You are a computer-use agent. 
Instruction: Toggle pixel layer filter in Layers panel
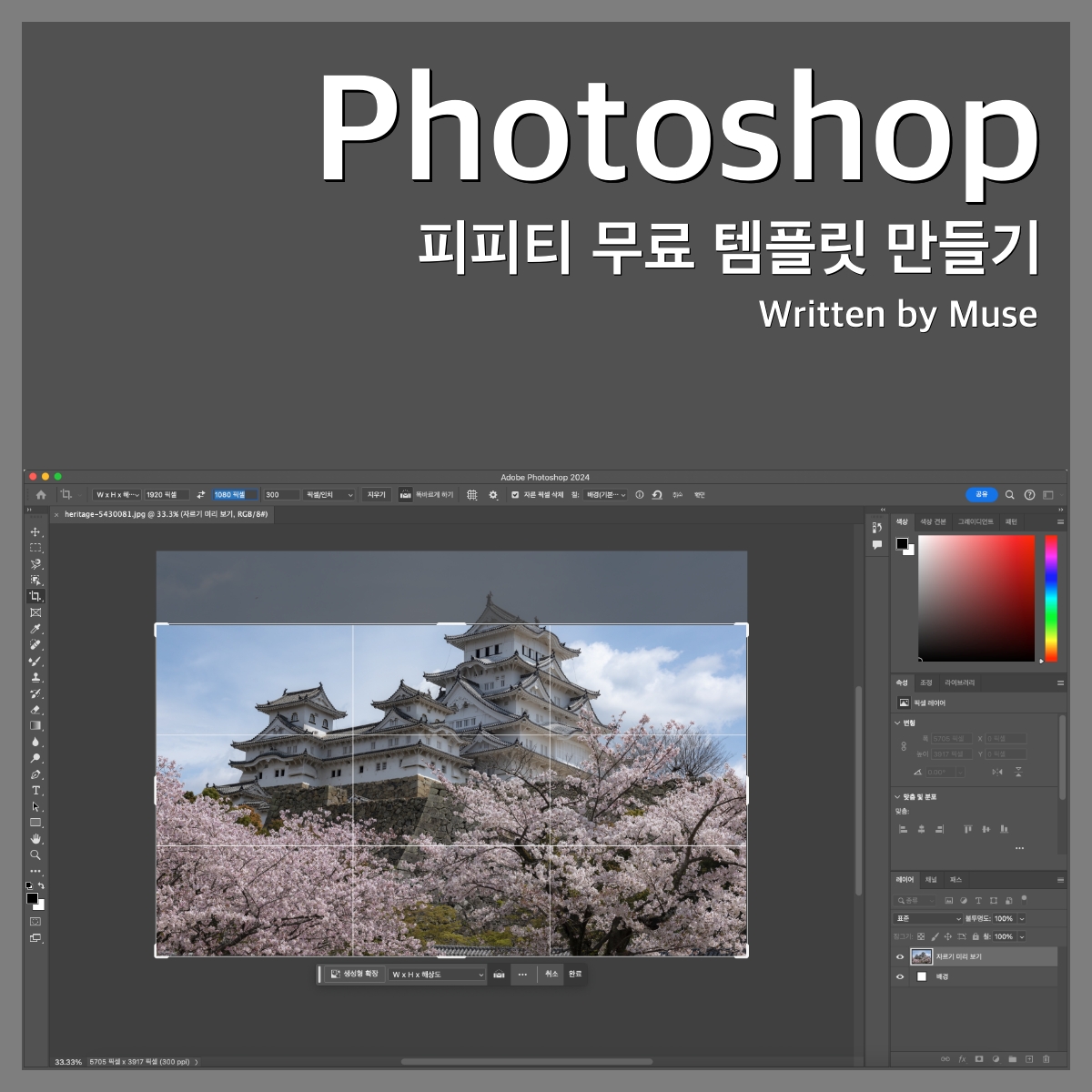949,900
